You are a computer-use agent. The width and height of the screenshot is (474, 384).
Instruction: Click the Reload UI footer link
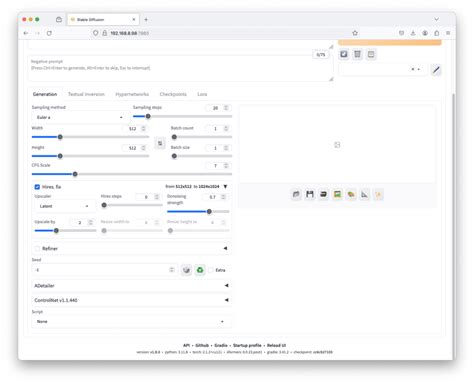pyautogui.click(x=276, y=345)
